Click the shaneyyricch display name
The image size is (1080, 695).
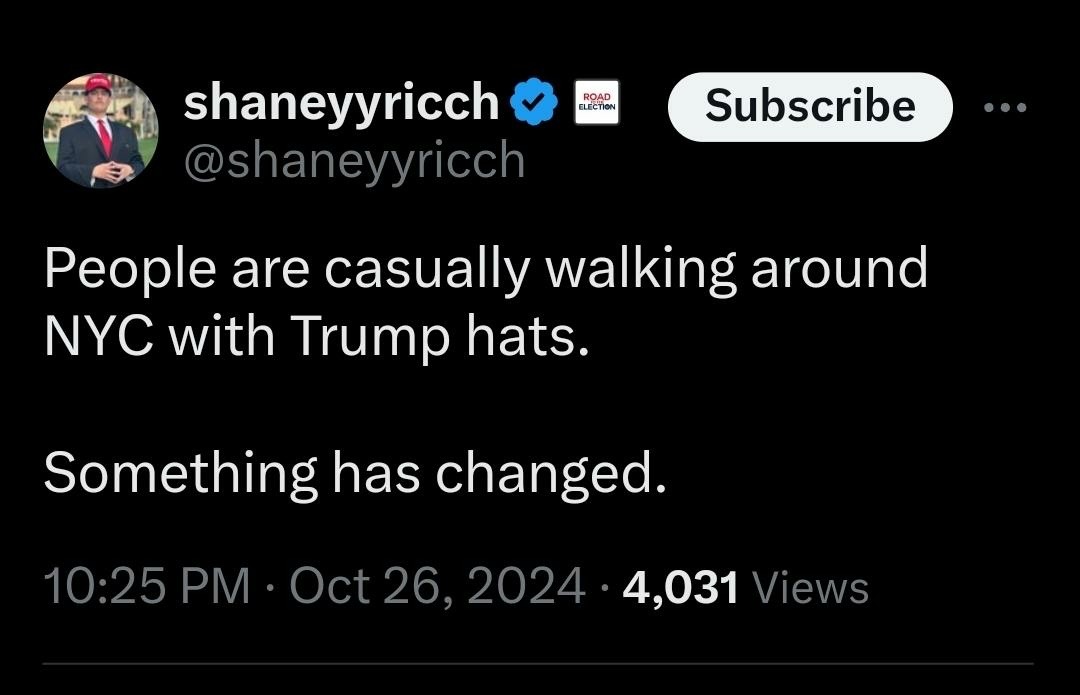tap(341, 102)
